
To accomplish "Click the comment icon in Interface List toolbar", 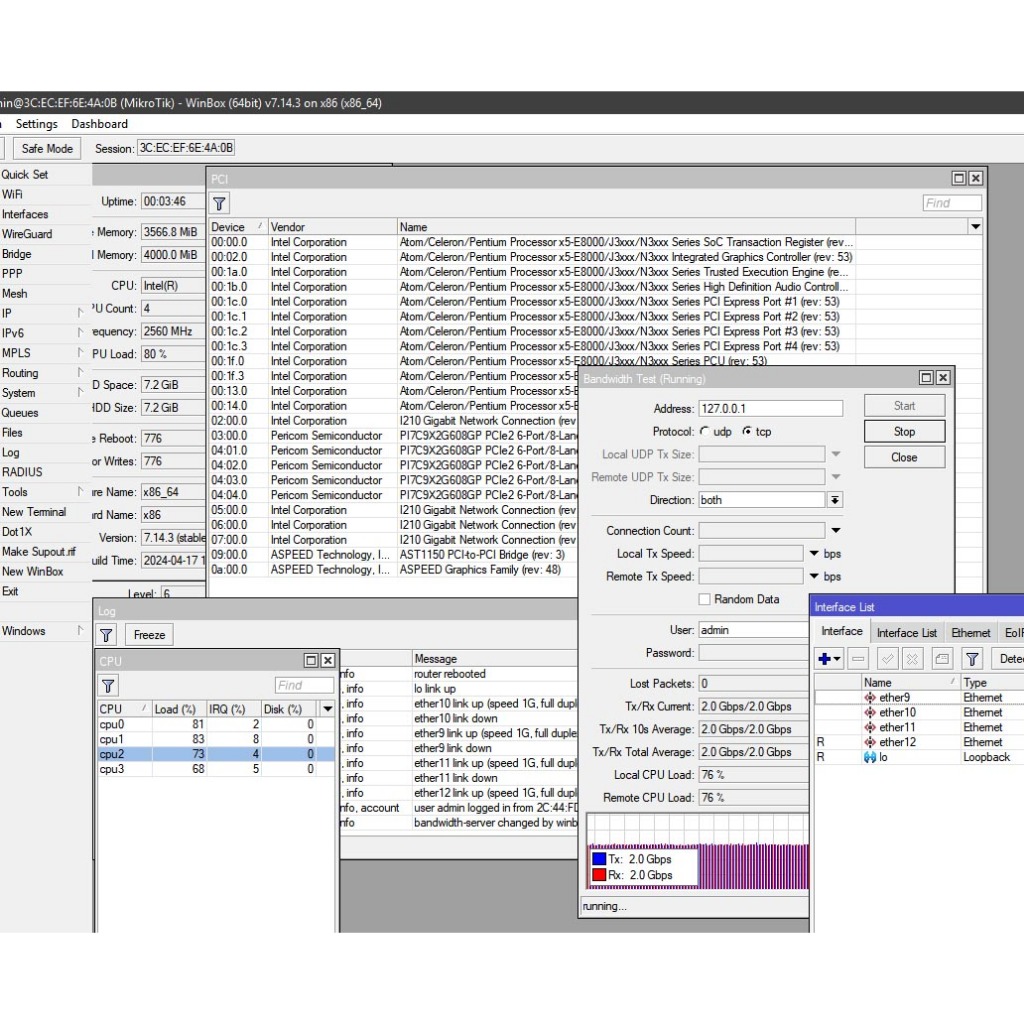I will click(942, 659).
